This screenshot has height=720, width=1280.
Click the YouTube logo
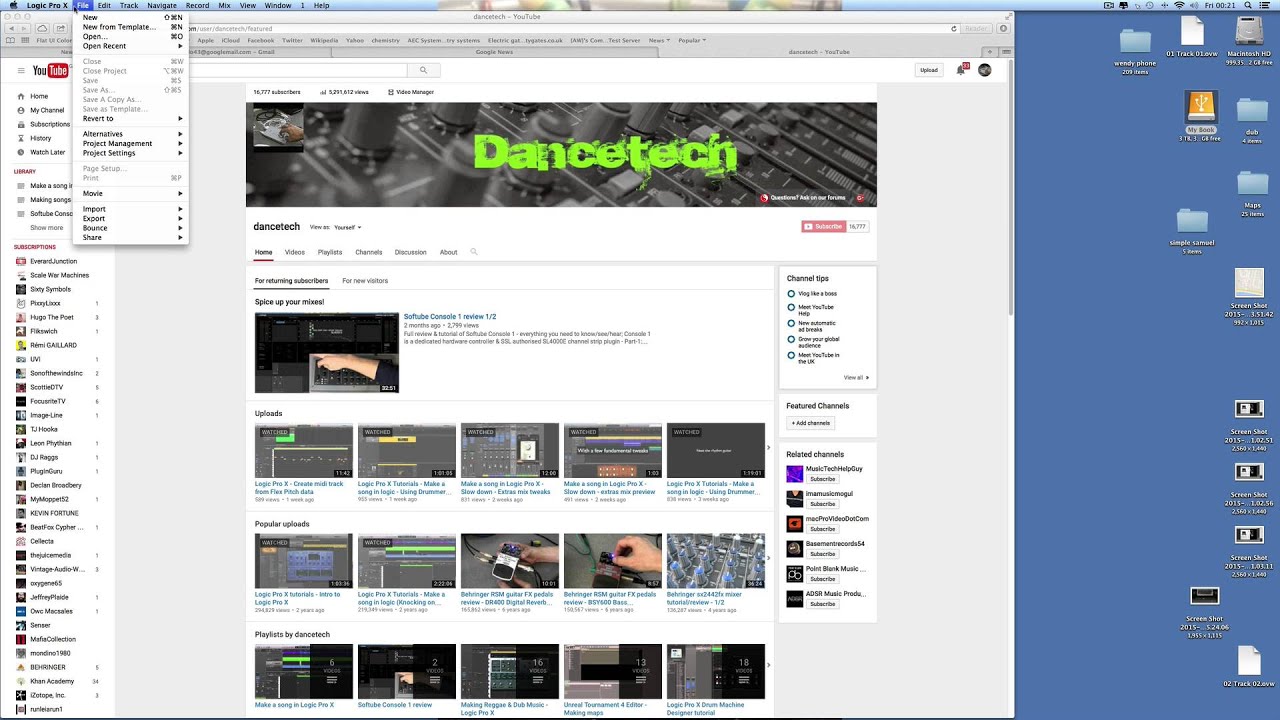(x=50, y=70)
